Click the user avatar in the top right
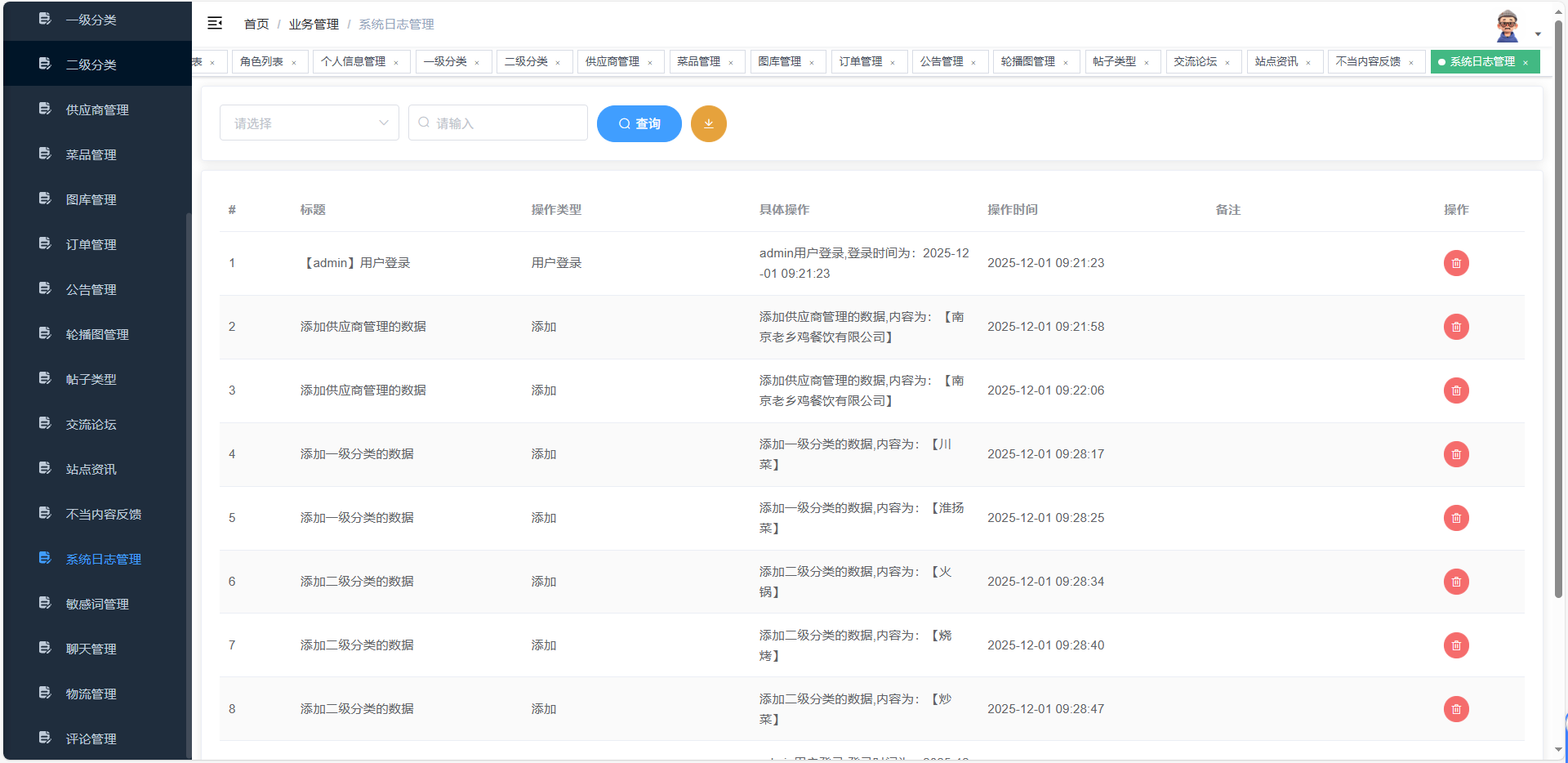 click(1507, 25)
